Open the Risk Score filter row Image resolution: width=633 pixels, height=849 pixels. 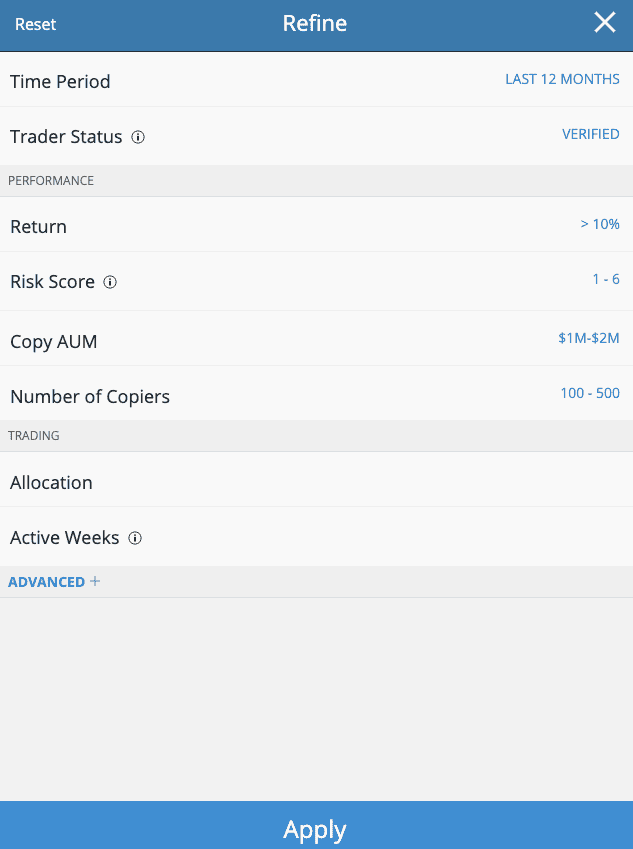(316, 281)
